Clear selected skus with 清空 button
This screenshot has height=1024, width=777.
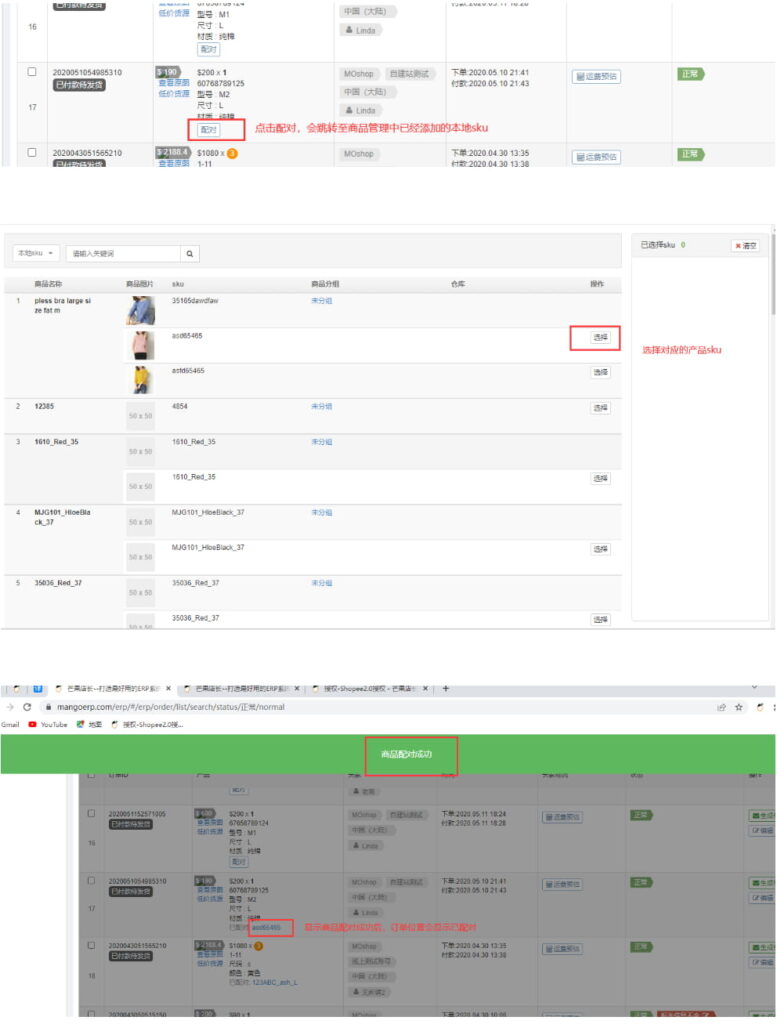[745, 245]
